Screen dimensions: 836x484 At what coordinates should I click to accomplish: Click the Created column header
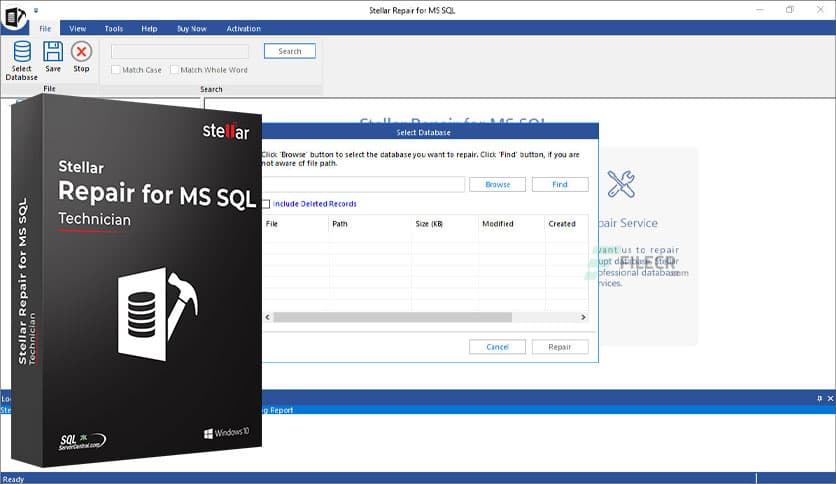(567, 224)
